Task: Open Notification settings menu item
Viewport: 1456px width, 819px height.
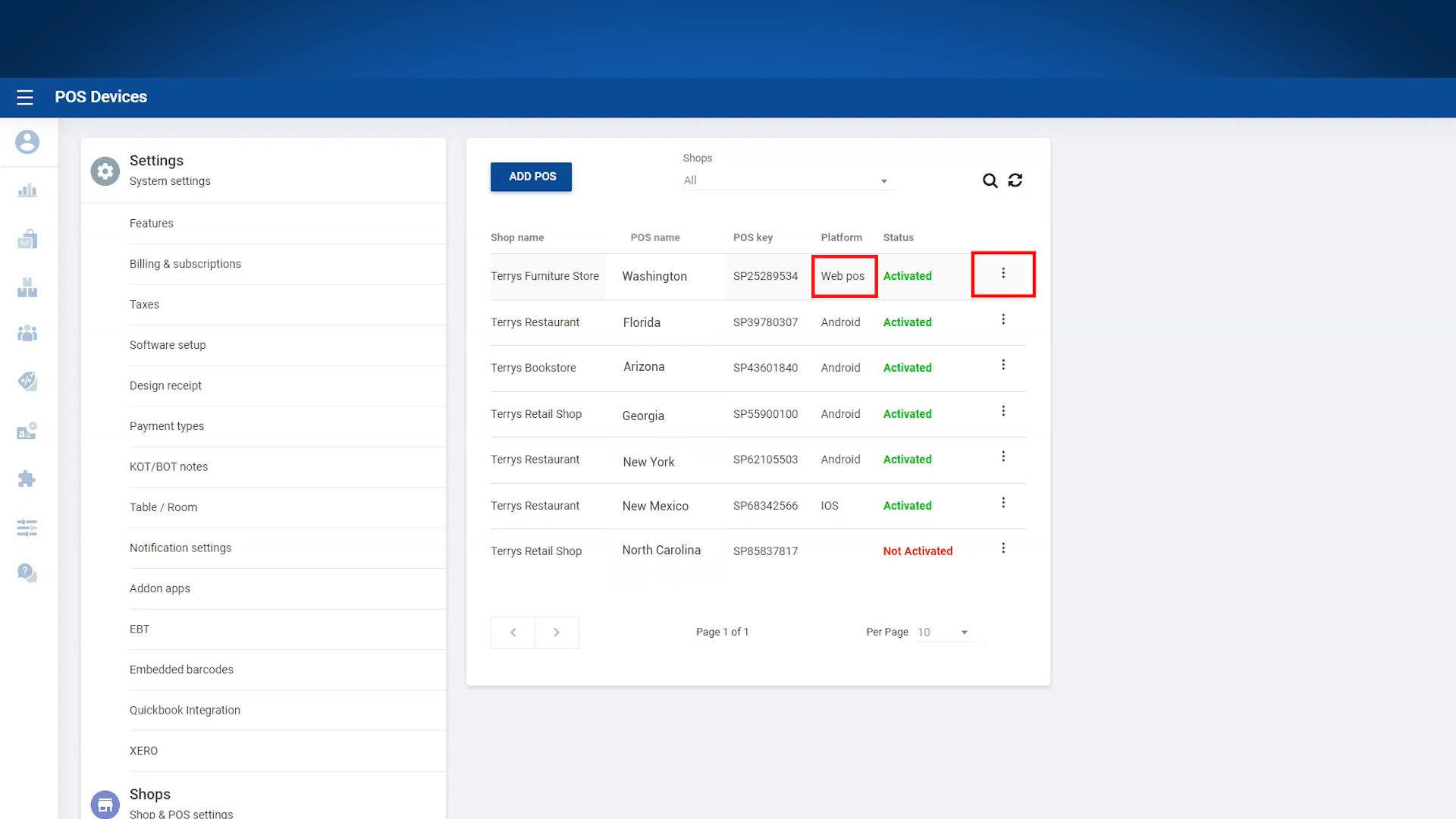Action: [x=180, y=548]
